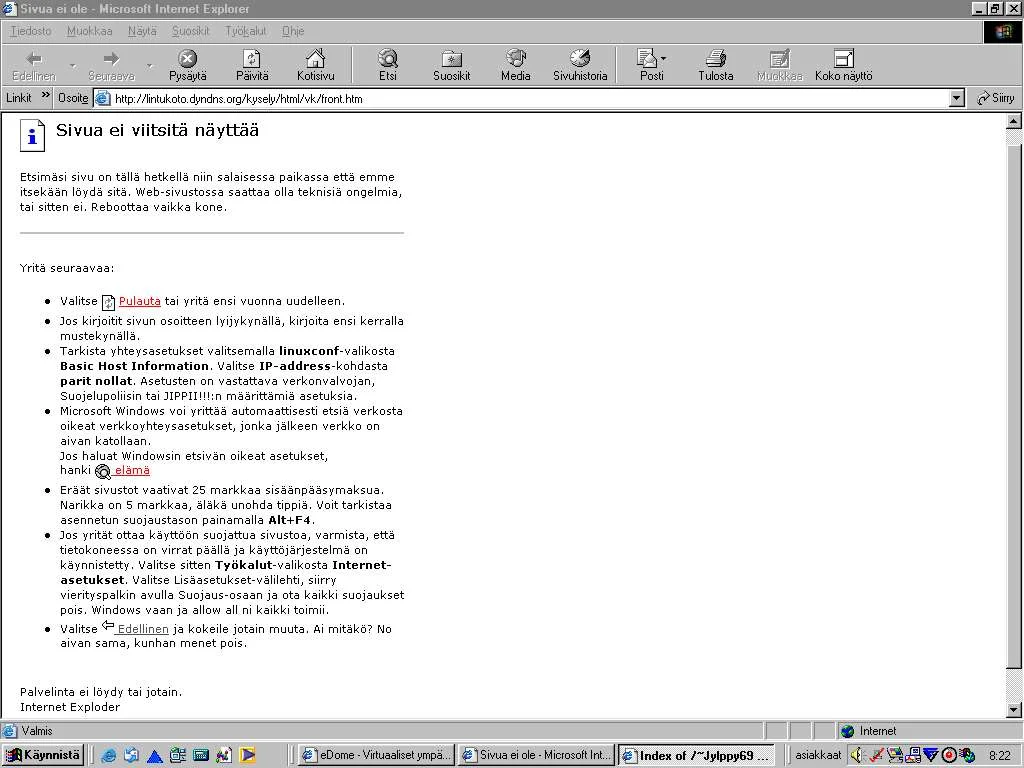Open the address bar dropdown list

point(956,98)
